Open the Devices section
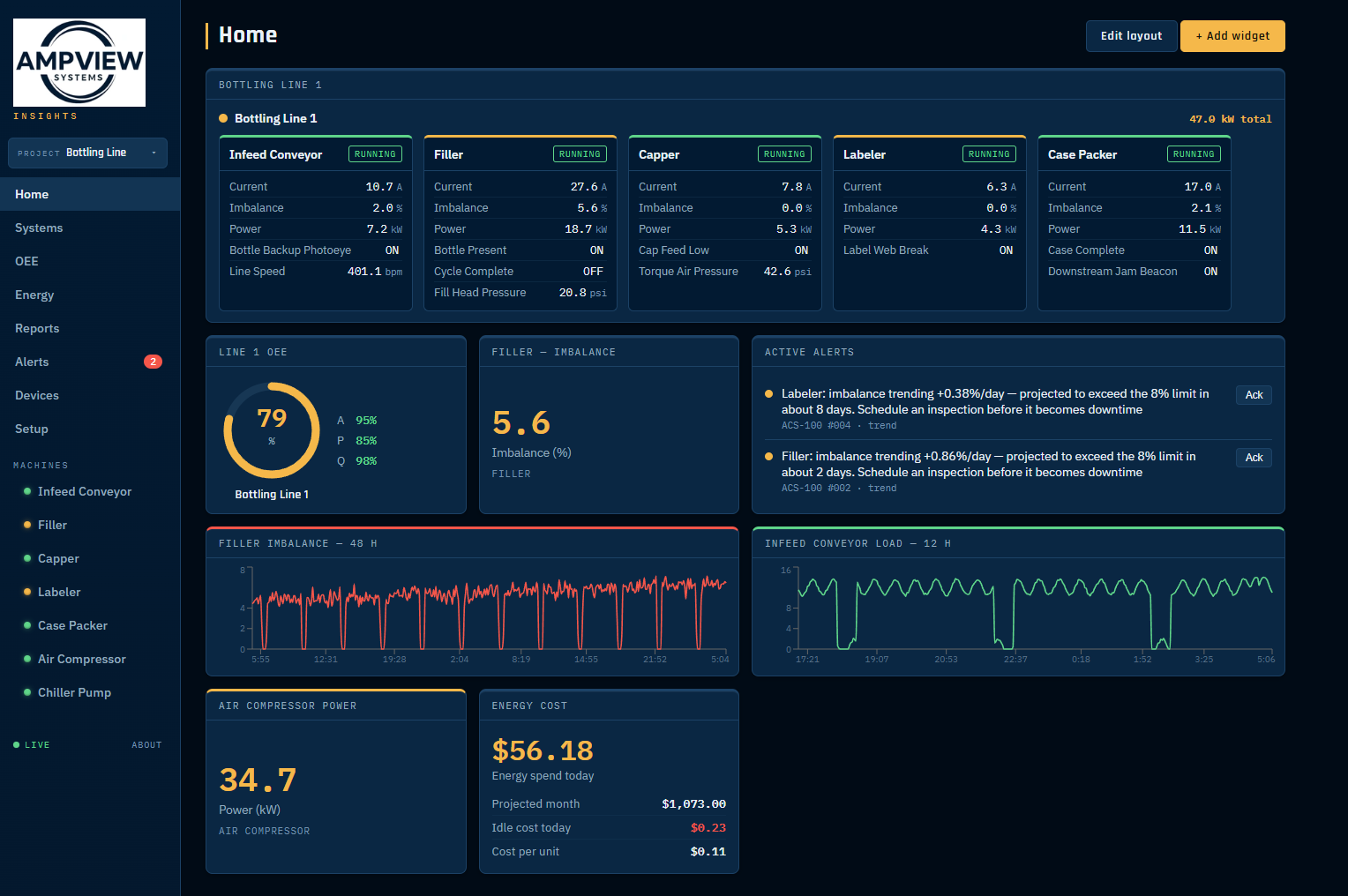The image size is (1348, 896). [90, 395]
